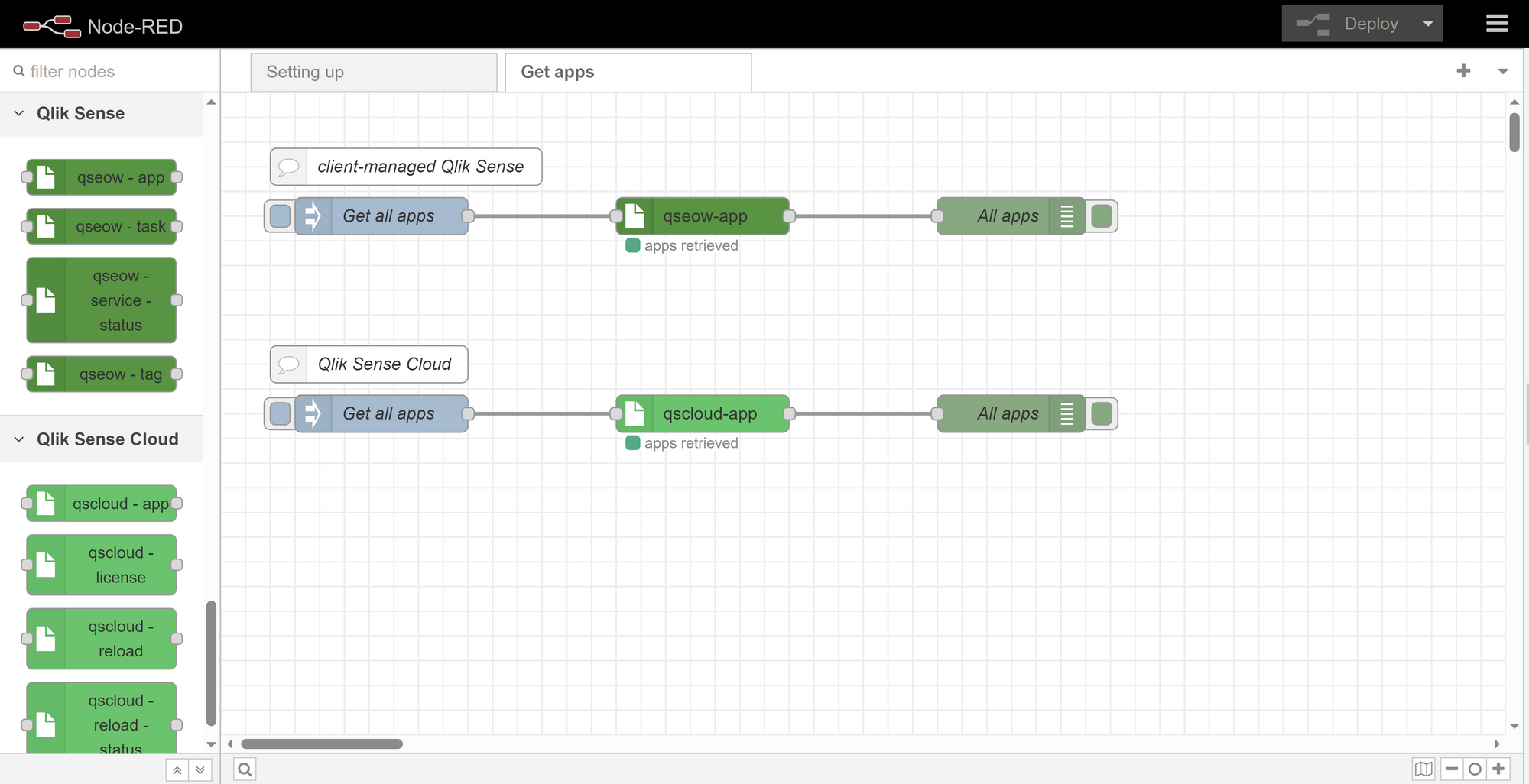Select the Get apps tab

[628, 72]
